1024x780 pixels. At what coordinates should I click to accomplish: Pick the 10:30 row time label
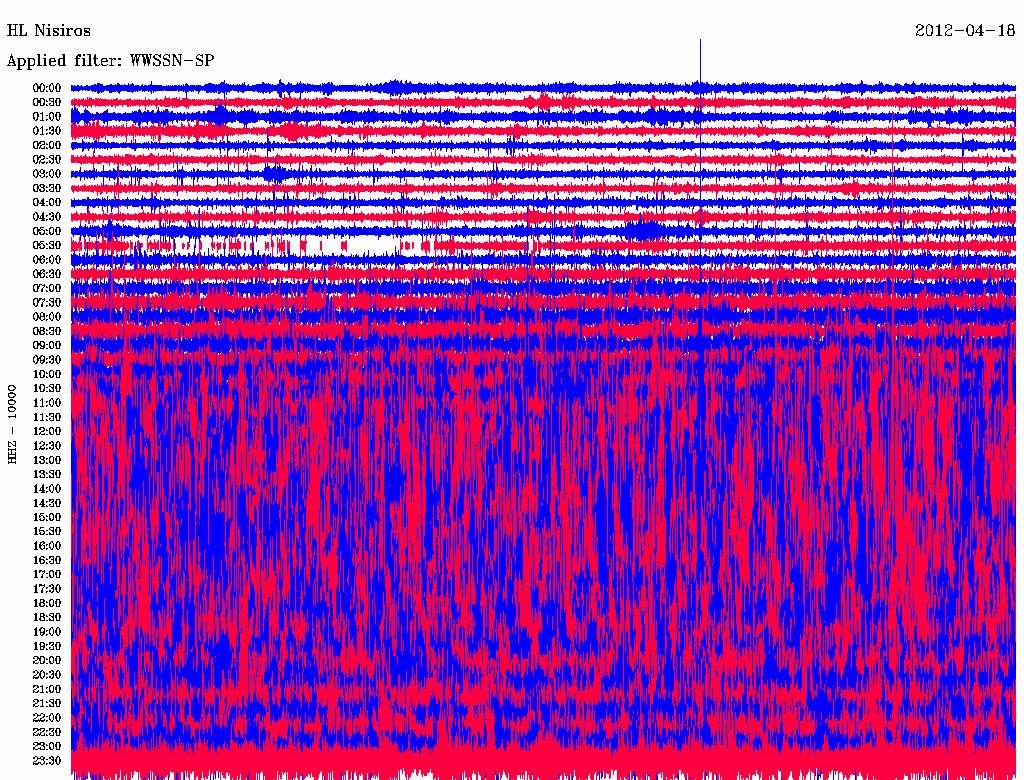pyautogui.click(x=46, y=389)
